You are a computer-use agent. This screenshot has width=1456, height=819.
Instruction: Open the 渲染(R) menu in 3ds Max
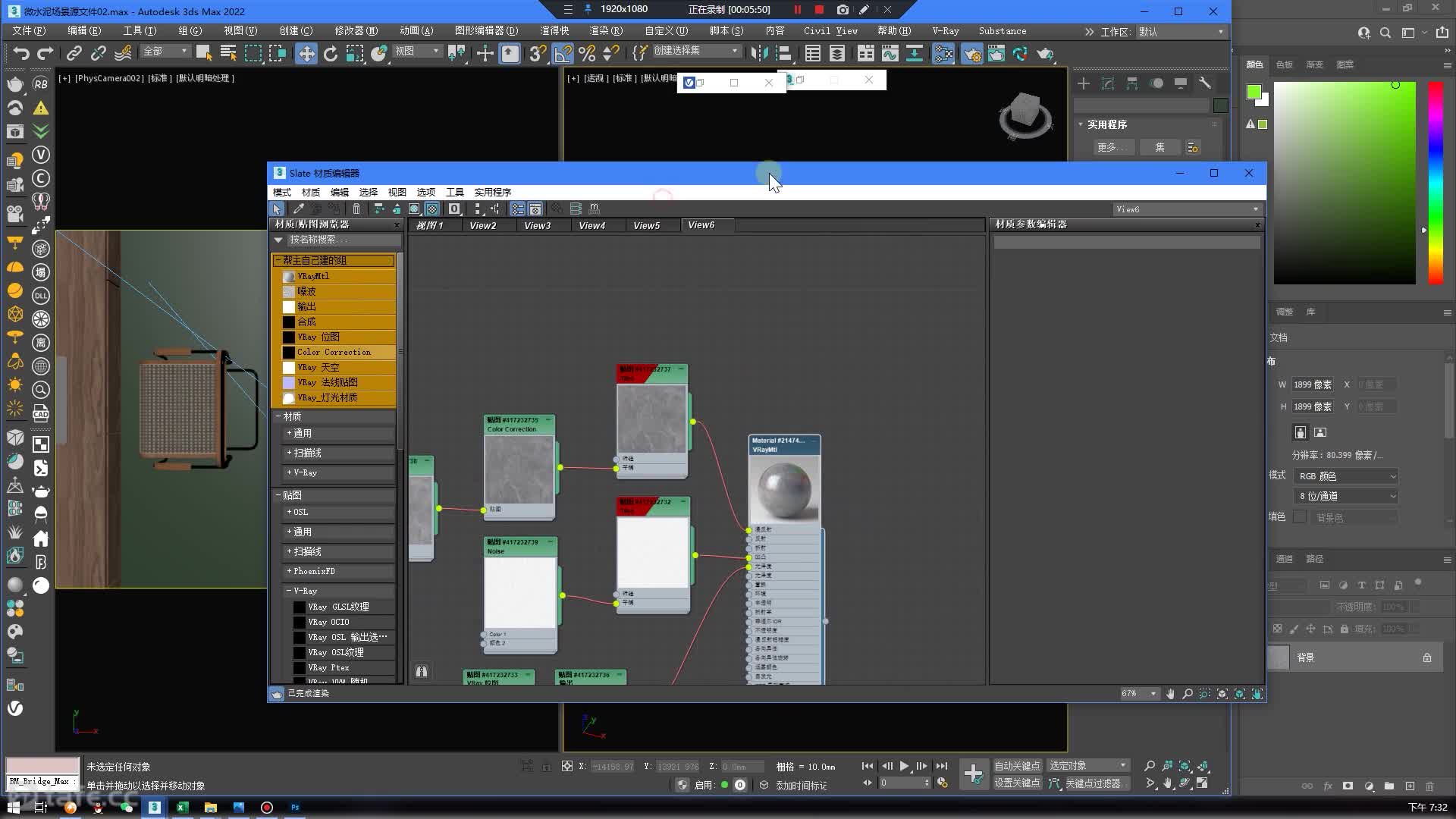(x=605, y=31)
